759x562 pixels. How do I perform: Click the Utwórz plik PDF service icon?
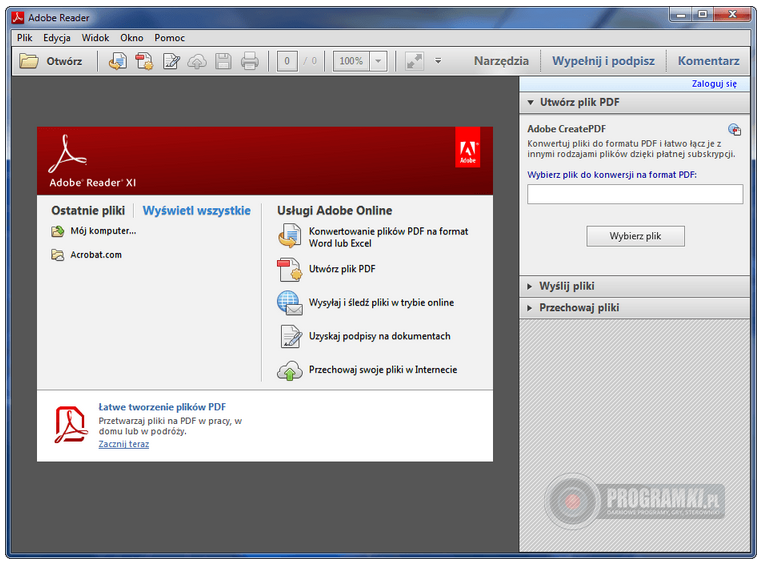[289, 270]
